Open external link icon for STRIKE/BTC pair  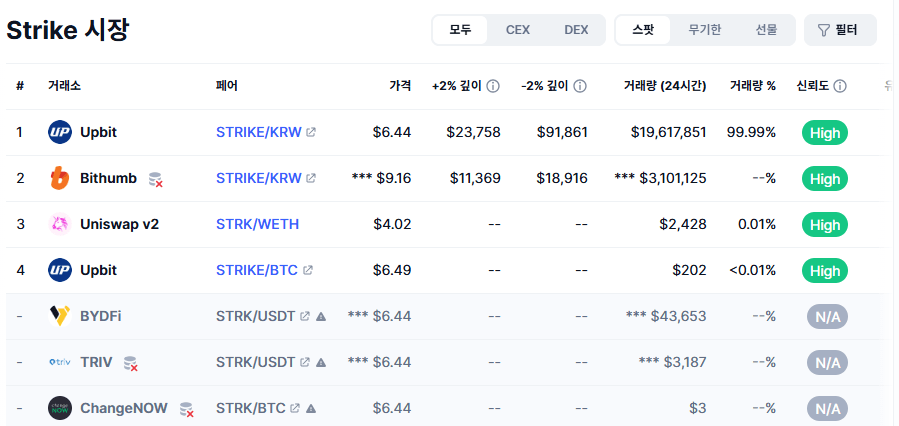308,269
